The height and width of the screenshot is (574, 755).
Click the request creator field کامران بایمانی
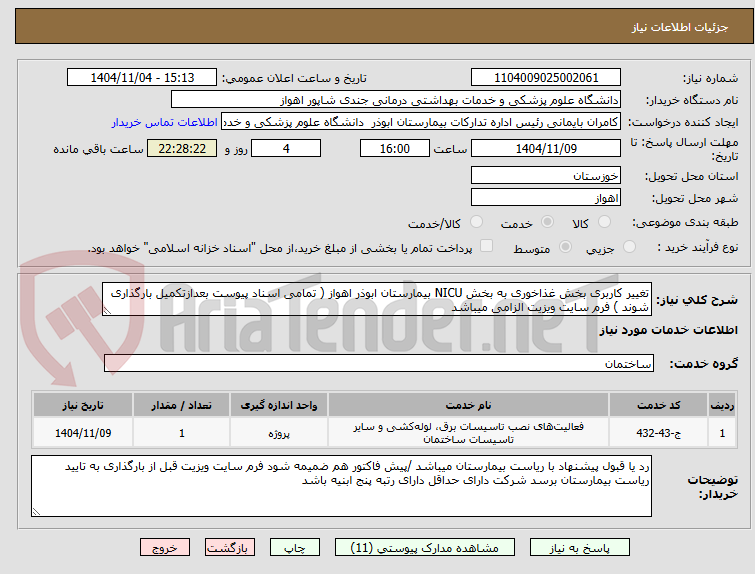pos(420,122)
